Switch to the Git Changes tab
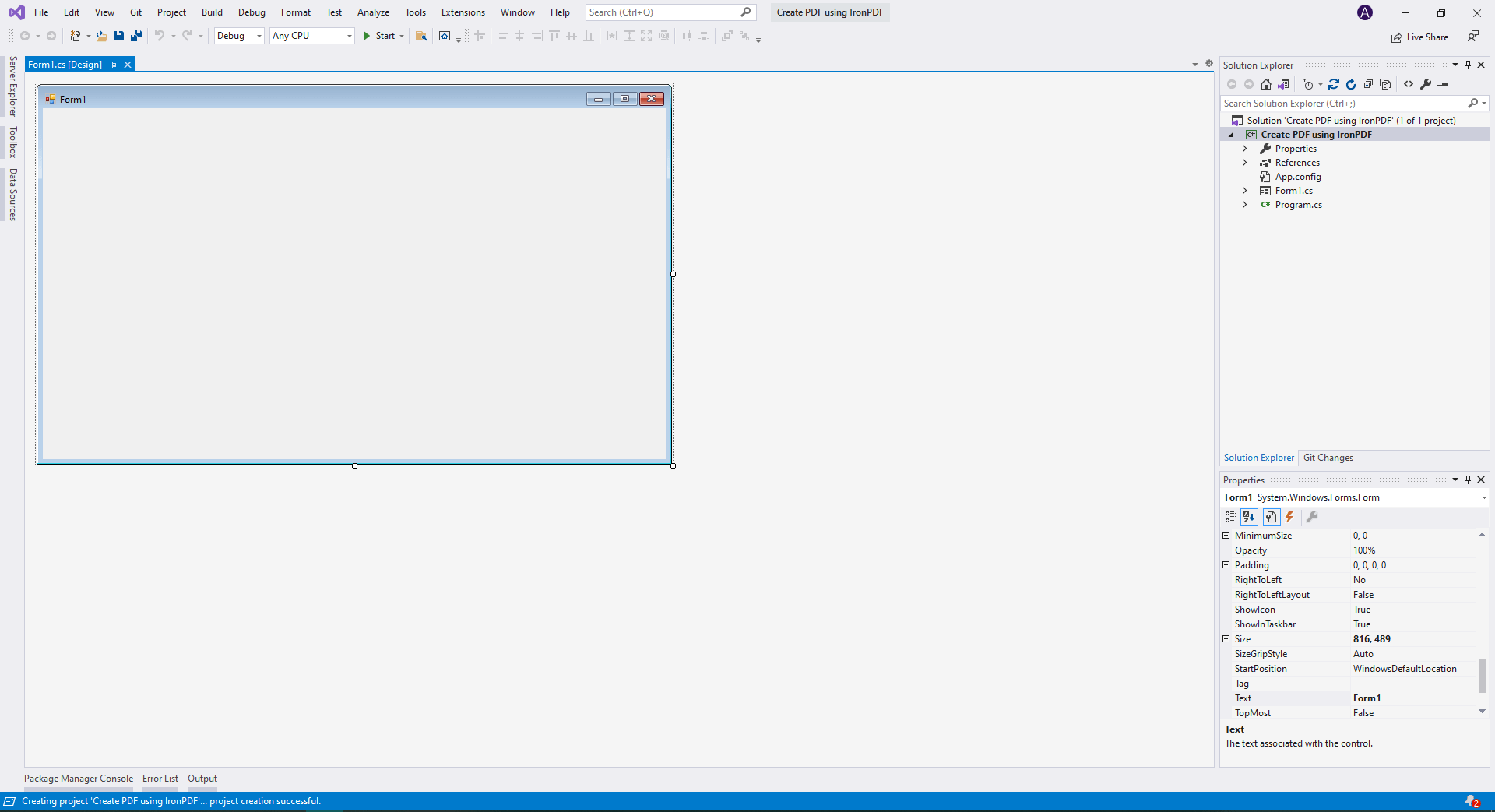Image resolution: width=1495 pixels, height=812 pixels. point(1328,458)
